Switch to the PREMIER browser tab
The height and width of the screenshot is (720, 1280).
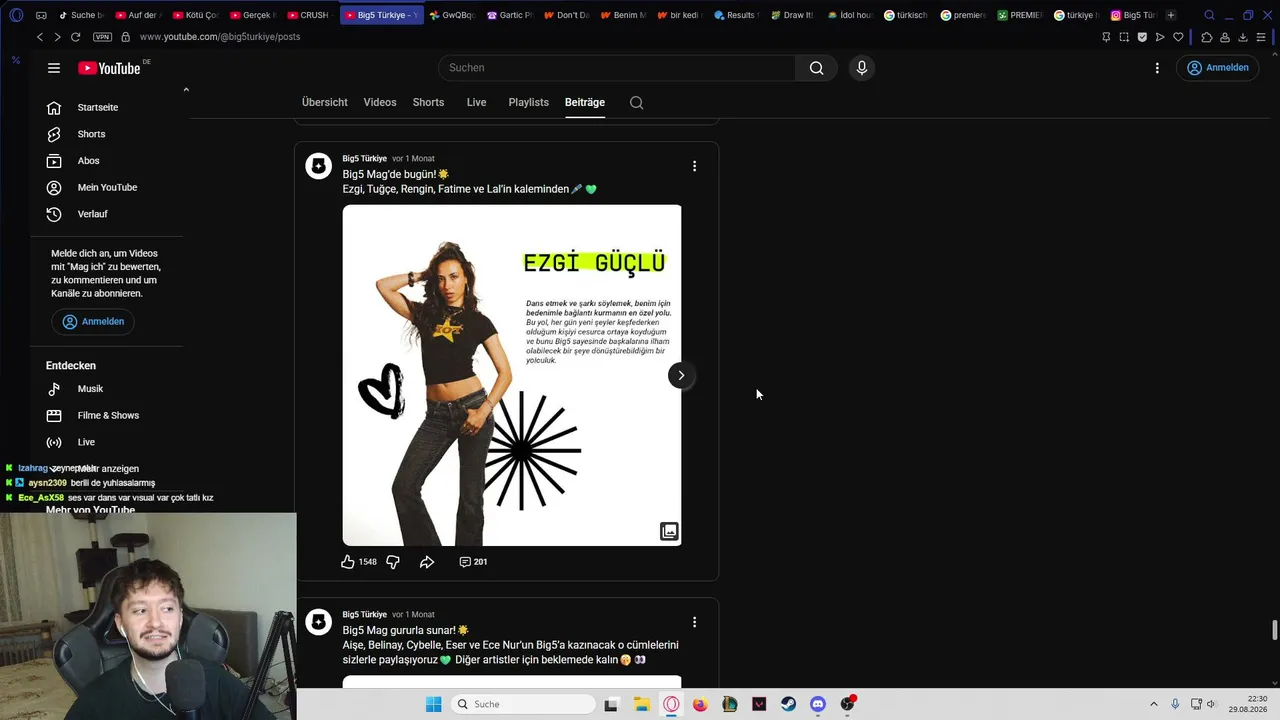coord(1021,15)
